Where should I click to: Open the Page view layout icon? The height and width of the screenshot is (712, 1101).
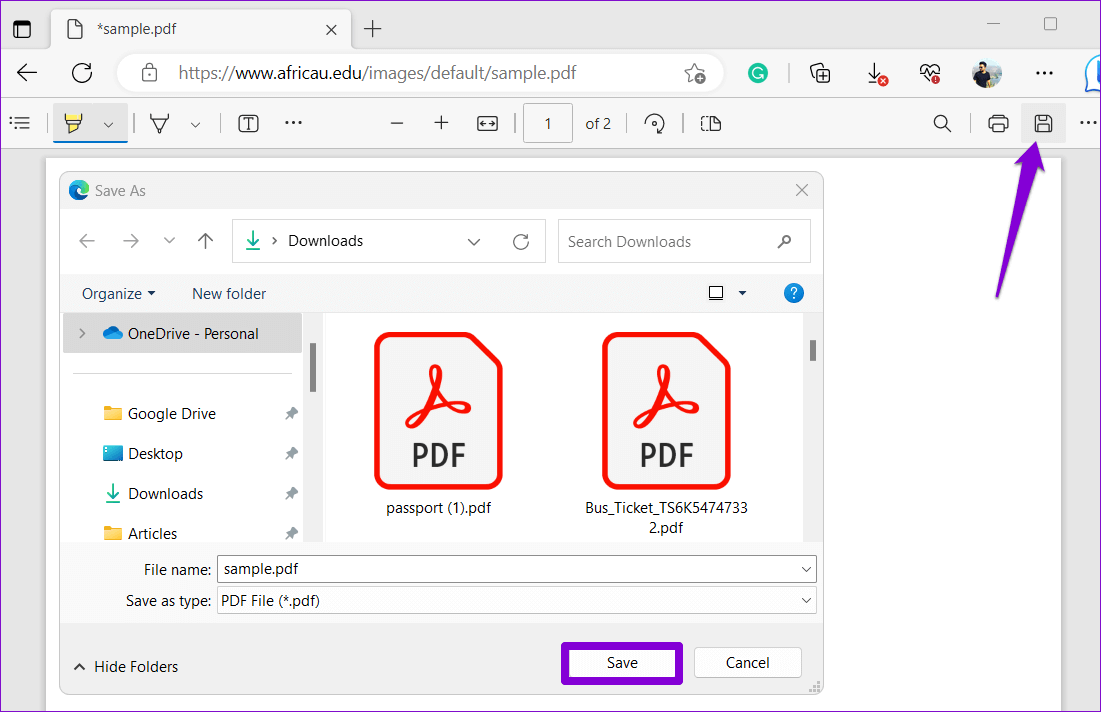[x=710, y=123]
